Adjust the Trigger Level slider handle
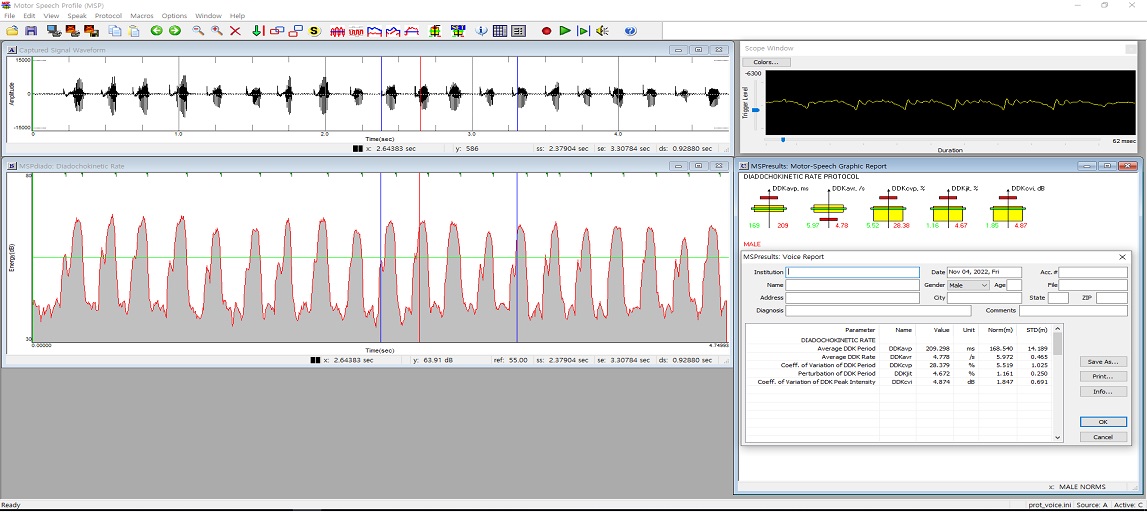The image size is (1147, 517). 756,111
